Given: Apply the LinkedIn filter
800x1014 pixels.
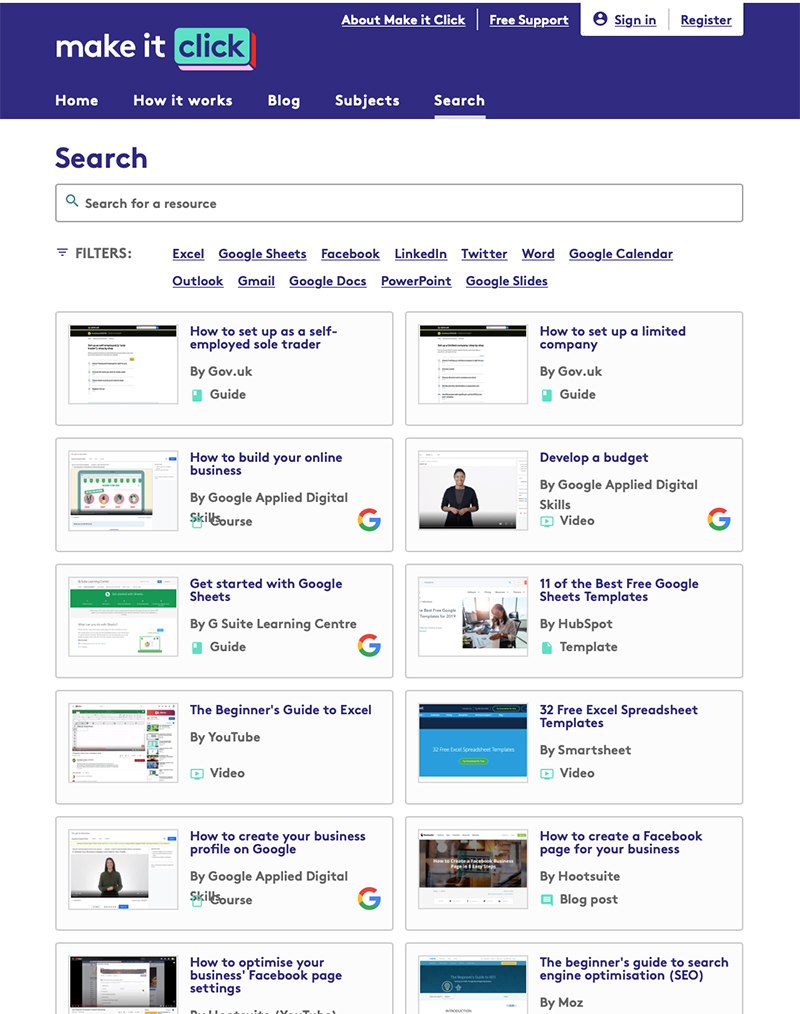Looking at the screenshot, I should tap(421, 254).
